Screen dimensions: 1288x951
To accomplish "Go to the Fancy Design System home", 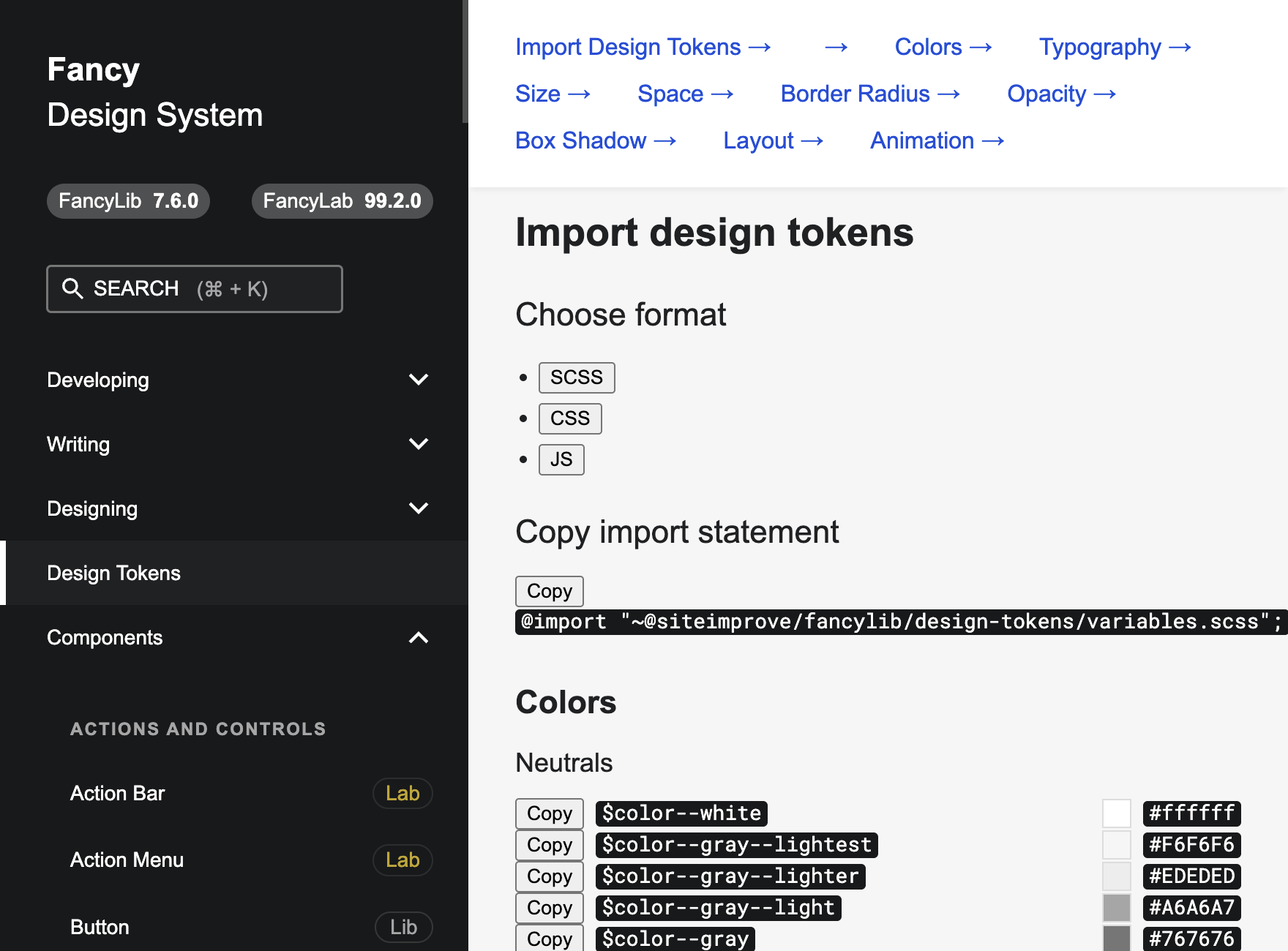I will (155, 92).
